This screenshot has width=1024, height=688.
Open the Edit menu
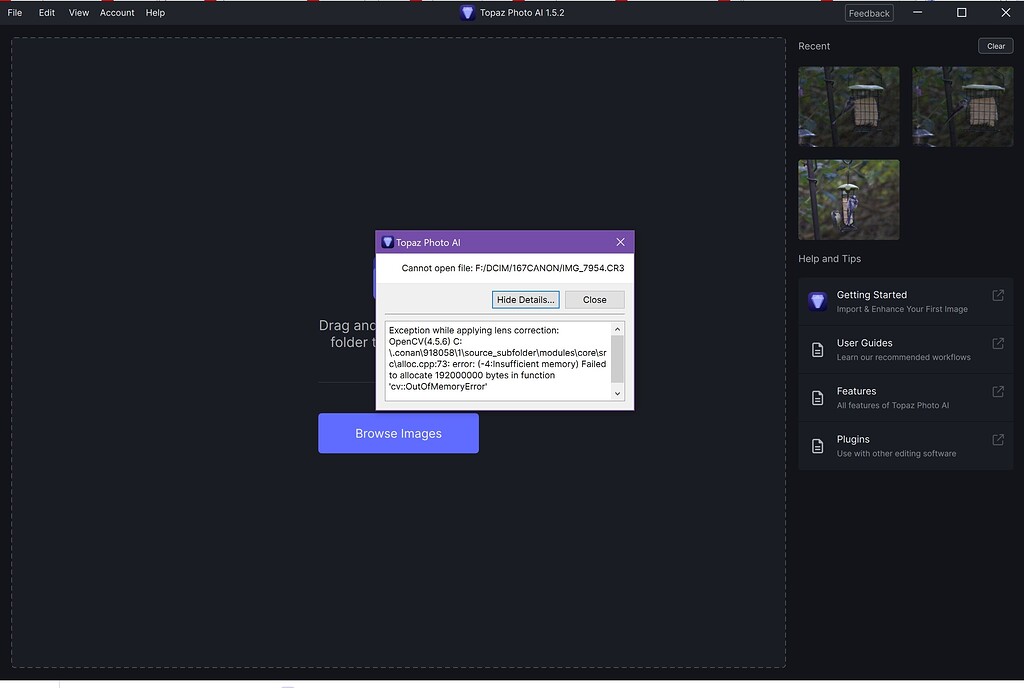(x=46, y=12)
